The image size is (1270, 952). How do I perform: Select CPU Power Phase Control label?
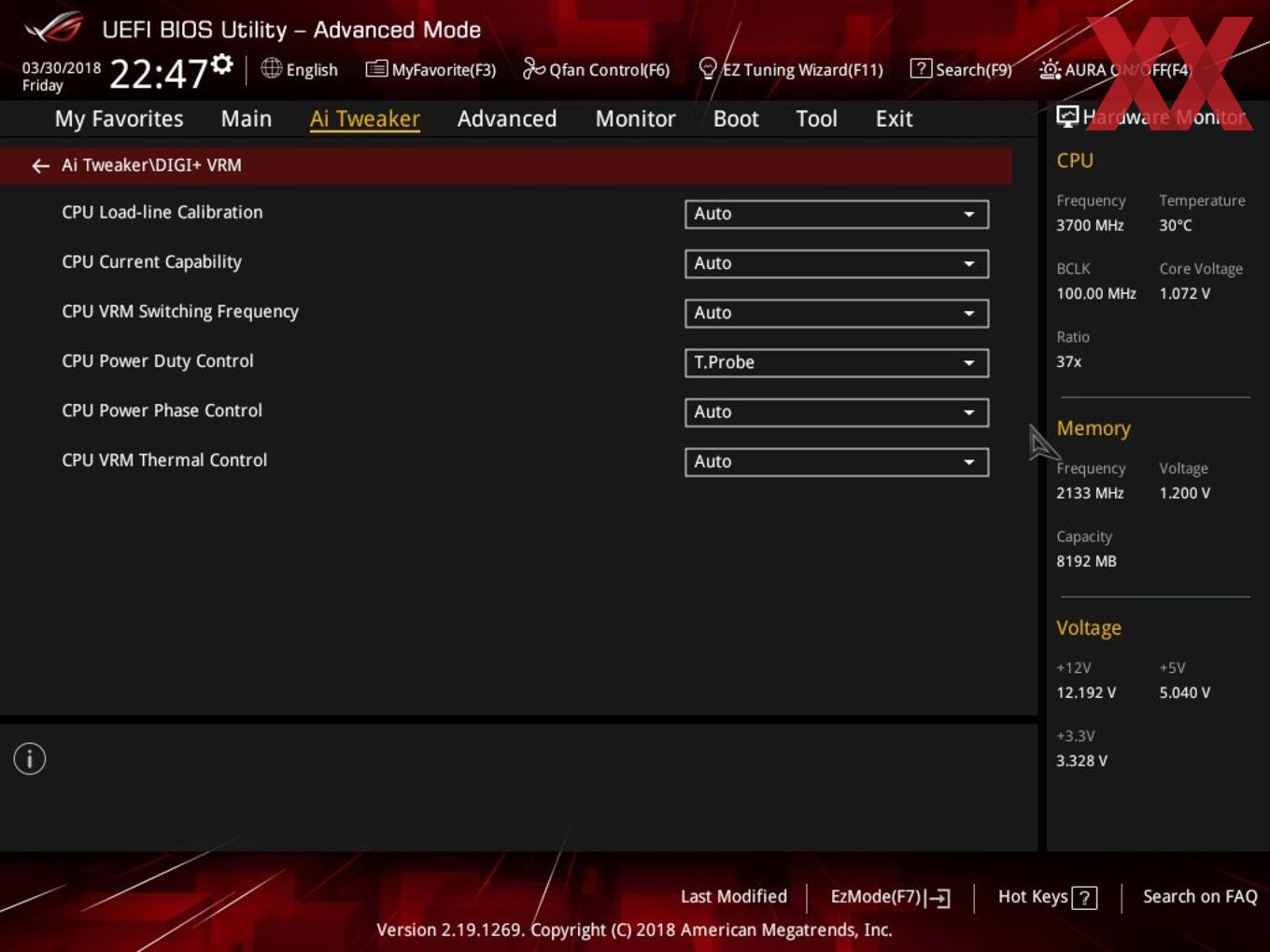pos(162,411)
